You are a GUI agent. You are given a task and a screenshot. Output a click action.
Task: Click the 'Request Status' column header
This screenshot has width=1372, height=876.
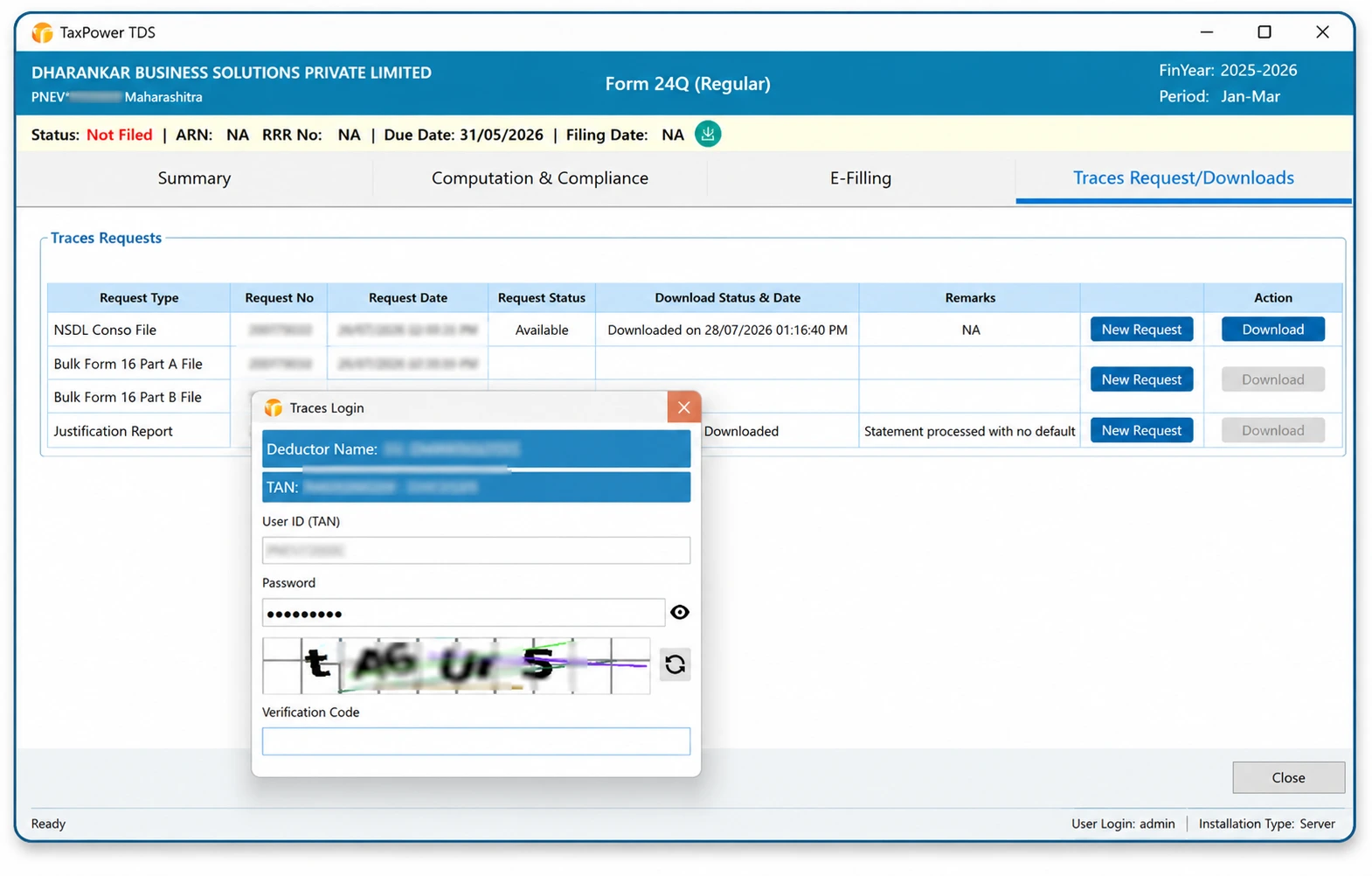pos(542,298)
